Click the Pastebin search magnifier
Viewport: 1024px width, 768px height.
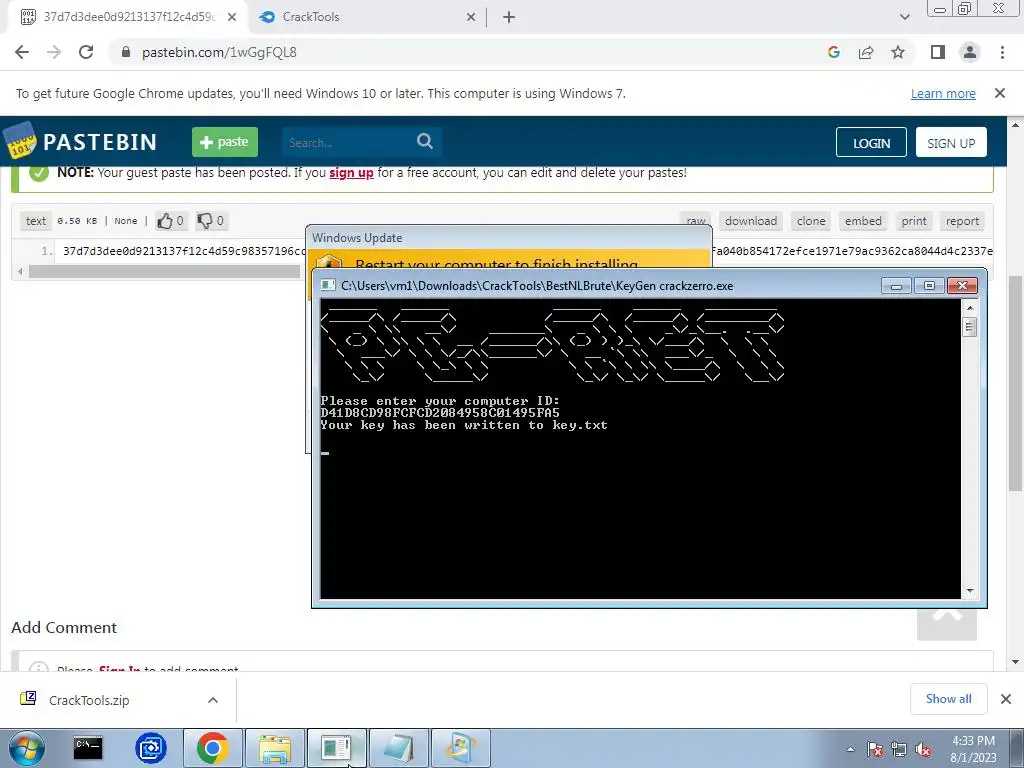click(424, 141)
